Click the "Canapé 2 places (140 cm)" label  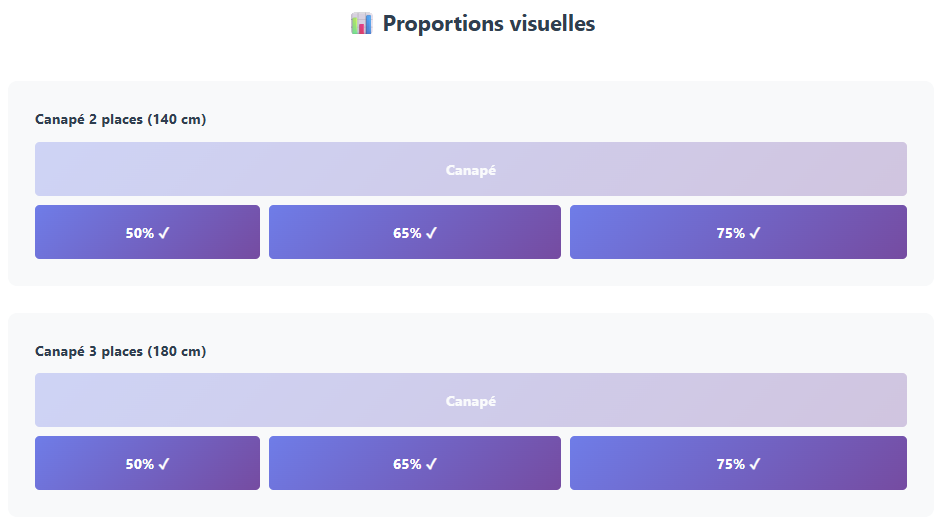[x=121, y=120]
